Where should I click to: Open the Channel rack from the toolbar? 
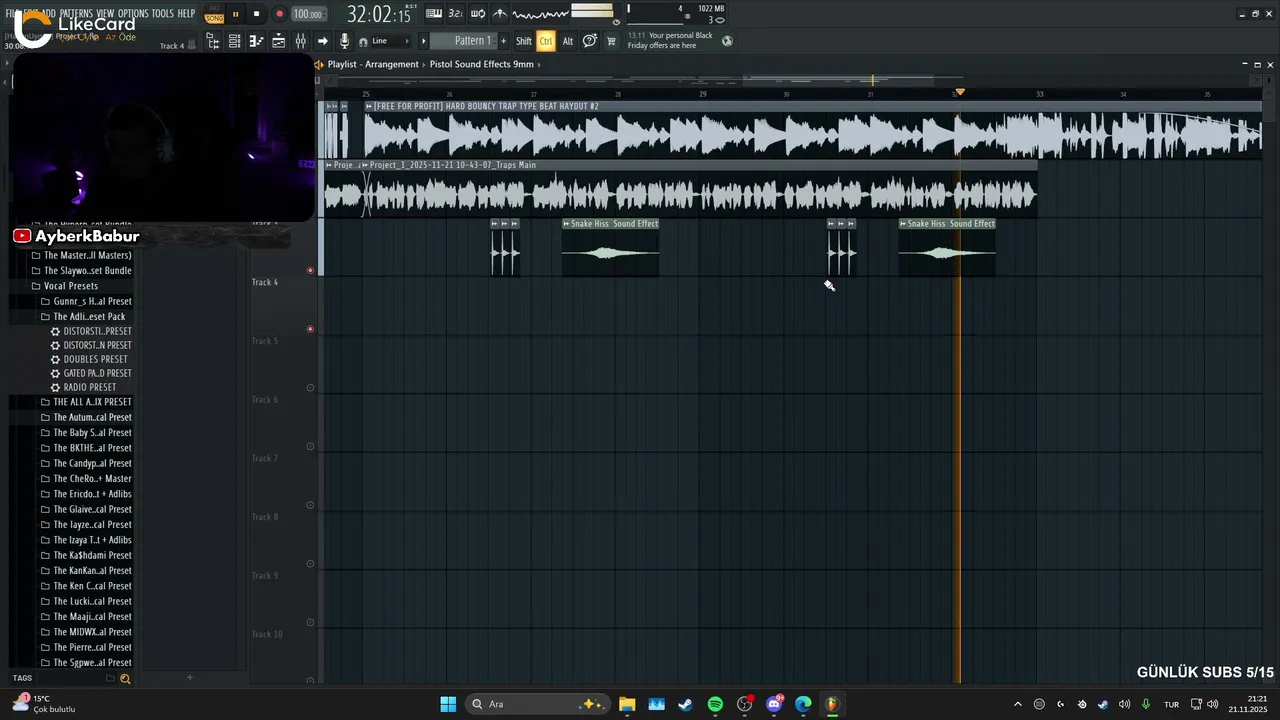click(234, 41)
